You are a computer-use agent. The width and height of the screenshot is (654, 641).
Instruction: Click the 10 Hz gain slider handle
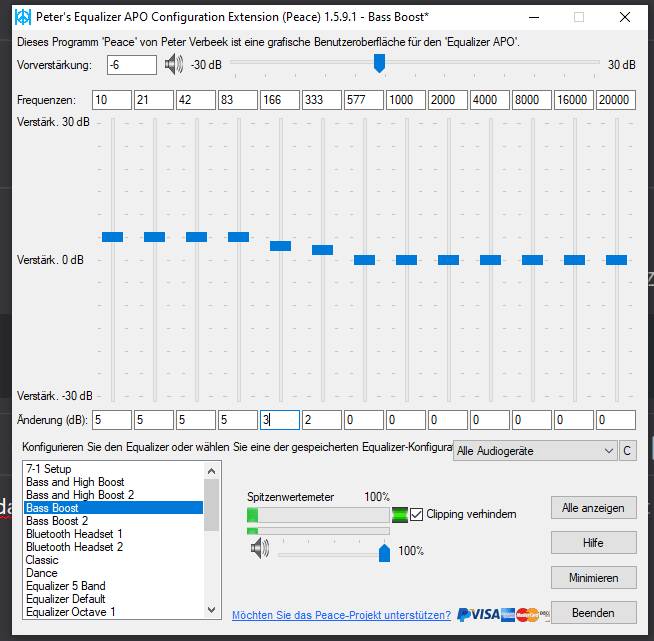coord(113,237)
